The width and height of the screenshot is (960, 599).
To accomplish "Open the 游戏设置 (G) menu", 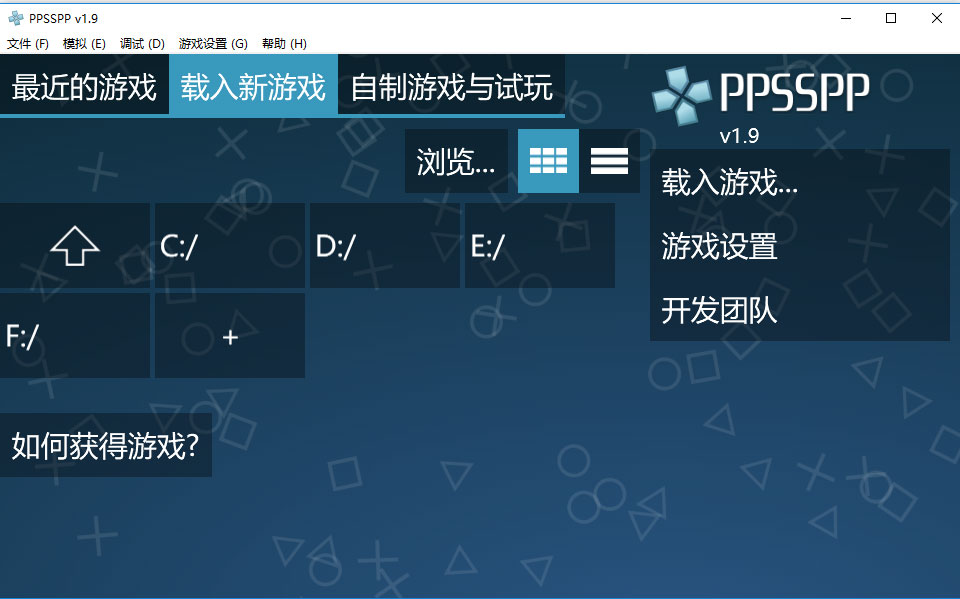I will 213,43.
